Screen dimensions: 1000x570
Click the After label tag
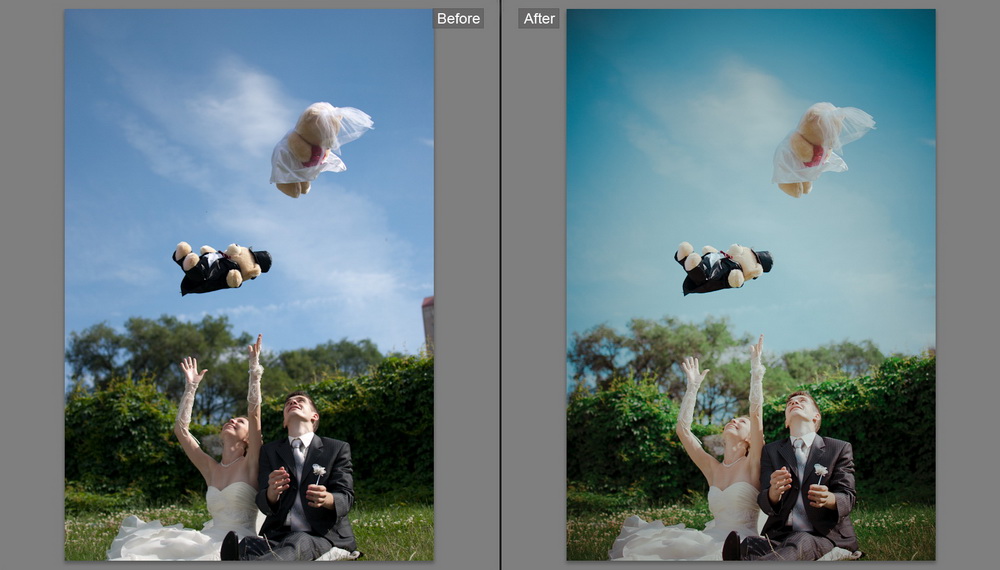[x=539, y=18]
